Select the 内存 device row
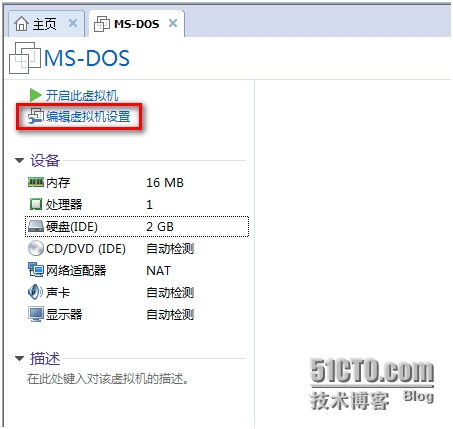Image resolution: width=453 pixels, height=429 pixels. pyautogui.click(x=137, y=182)
